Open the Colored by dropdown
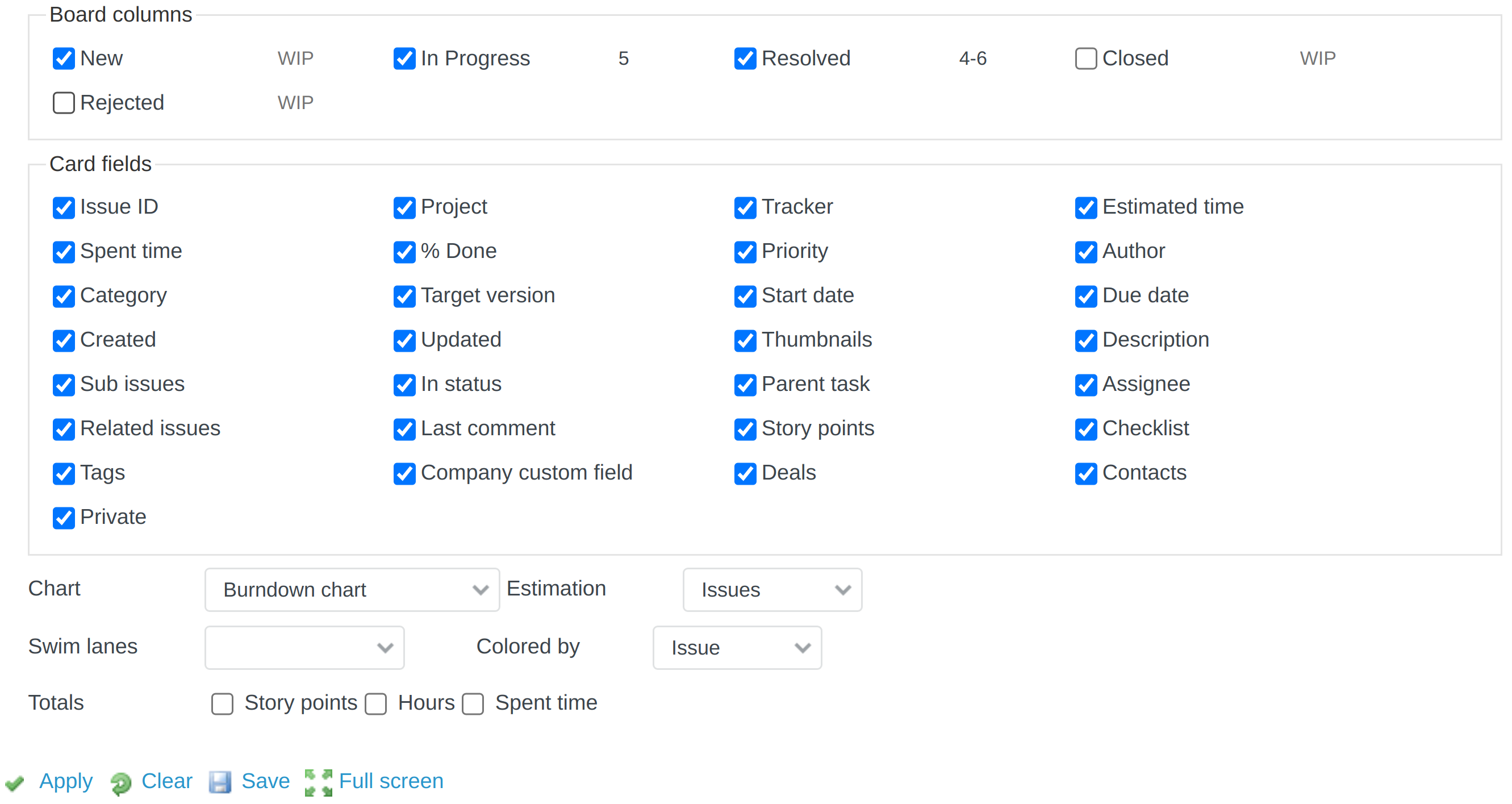 [x=737, y=648]
